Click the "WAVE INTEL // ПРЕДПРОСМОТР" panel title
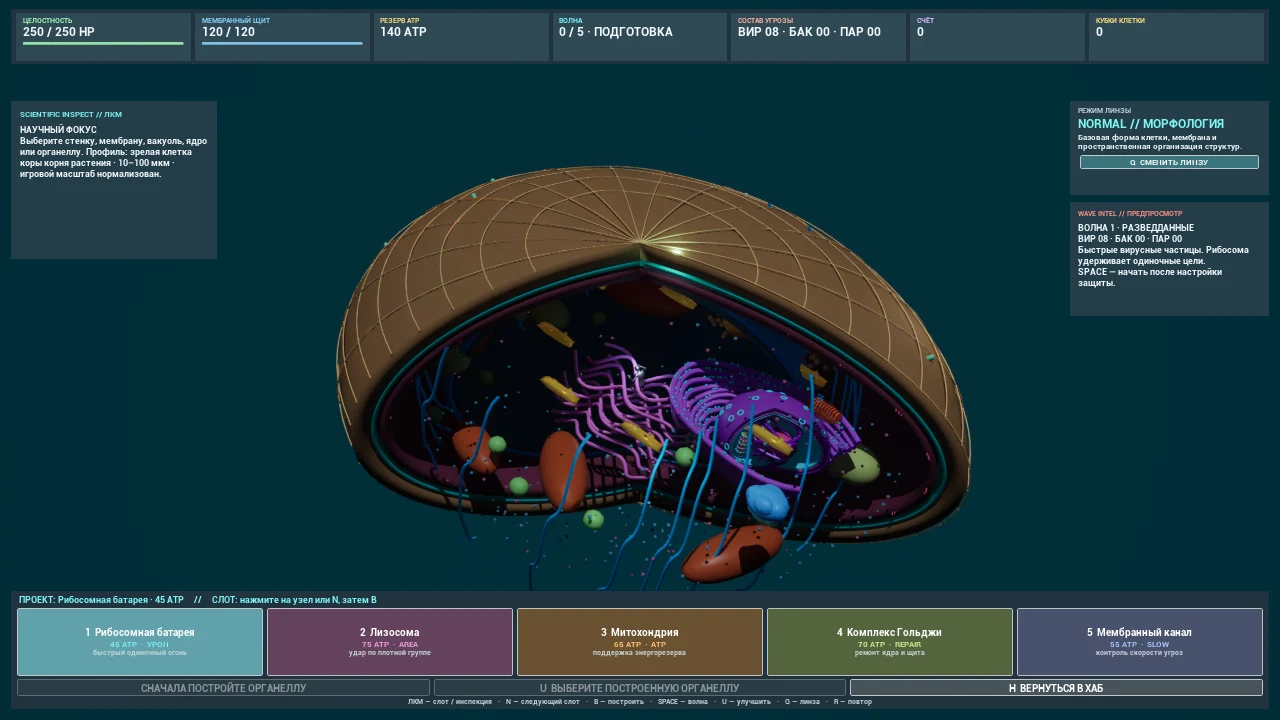 point(1130,213)
